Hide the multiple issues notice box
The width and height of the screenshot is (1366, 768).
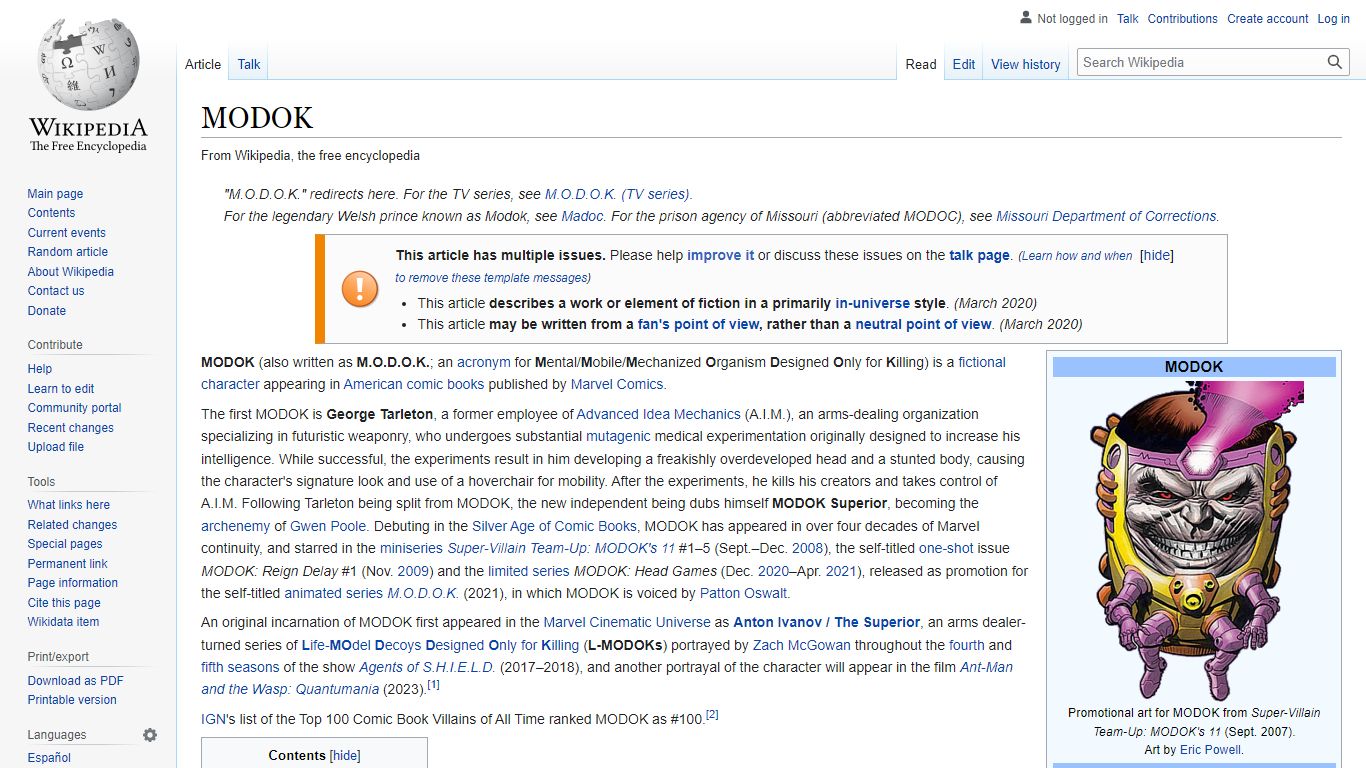1157,255
